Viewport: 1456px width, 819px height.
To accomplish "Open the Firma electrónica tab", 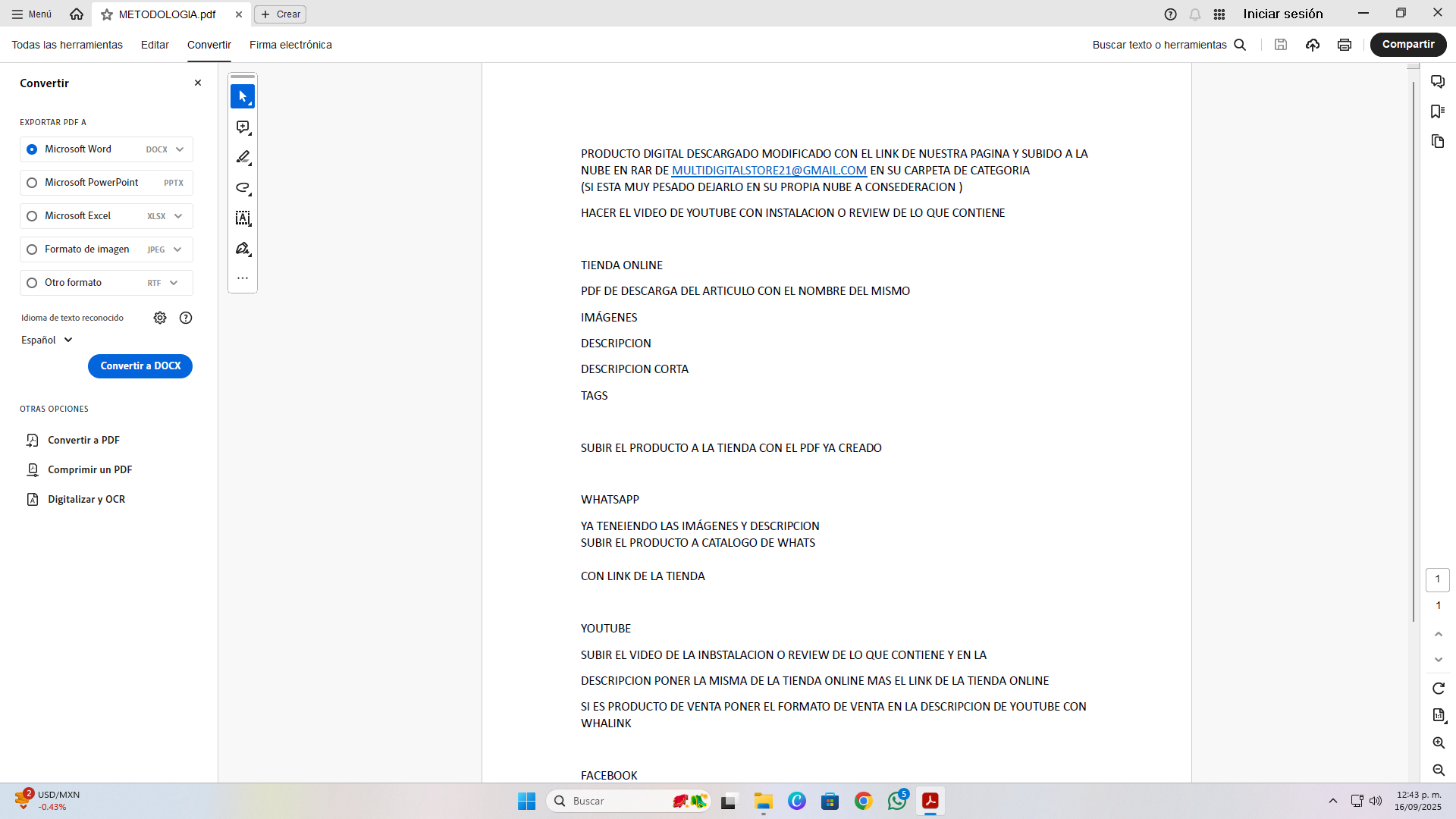I will (x=290, y=45).
